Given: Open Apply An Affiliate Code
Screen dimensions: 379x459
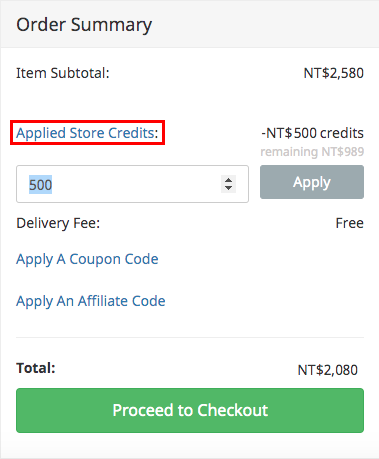Looking at the screenshot, I should click(x=91, y=301).
